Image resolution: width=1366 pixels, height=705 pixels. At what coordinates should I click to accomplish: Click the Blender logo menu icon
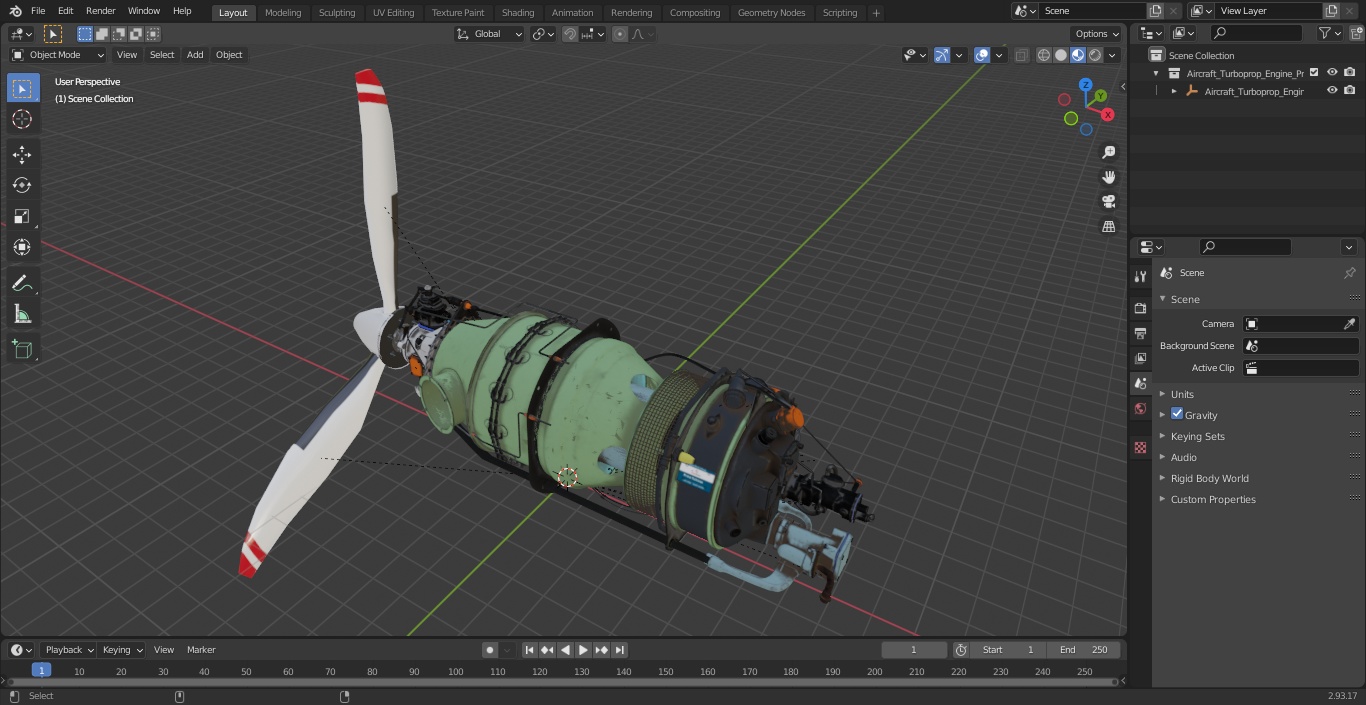15,11
